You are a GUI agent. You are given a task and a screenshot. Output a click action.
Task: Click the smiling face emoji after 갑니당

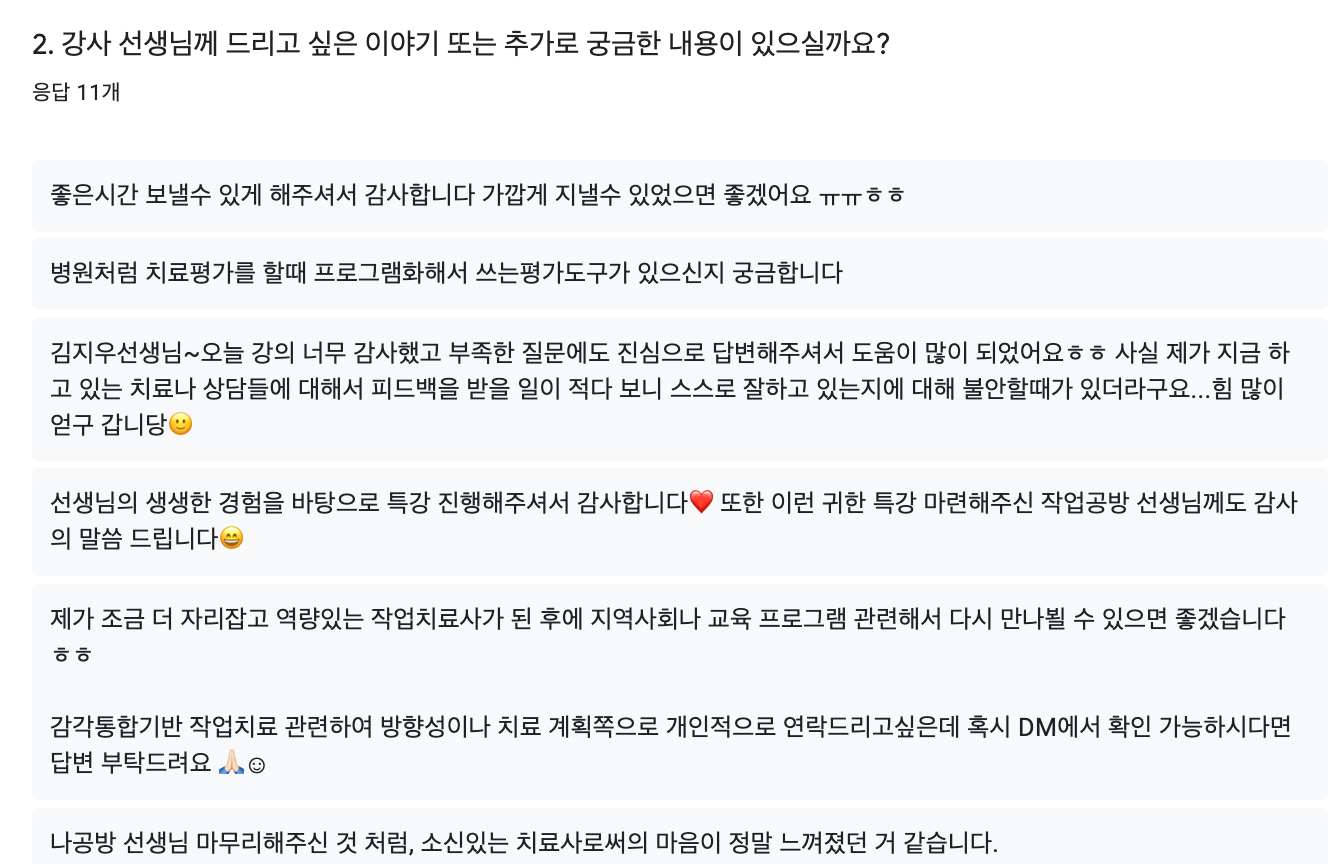click(181, 424)
